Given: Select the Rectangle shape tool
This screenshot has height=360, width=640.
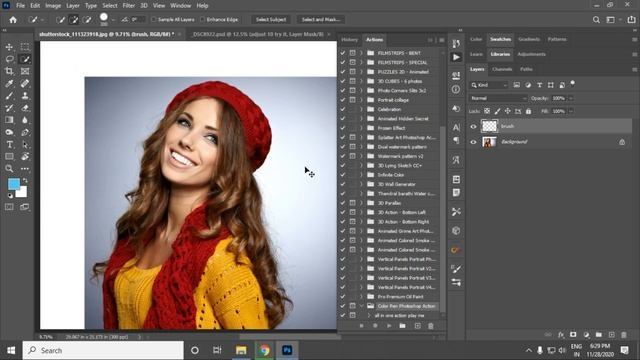Looking at the screenshot, I should pos(9,156).
